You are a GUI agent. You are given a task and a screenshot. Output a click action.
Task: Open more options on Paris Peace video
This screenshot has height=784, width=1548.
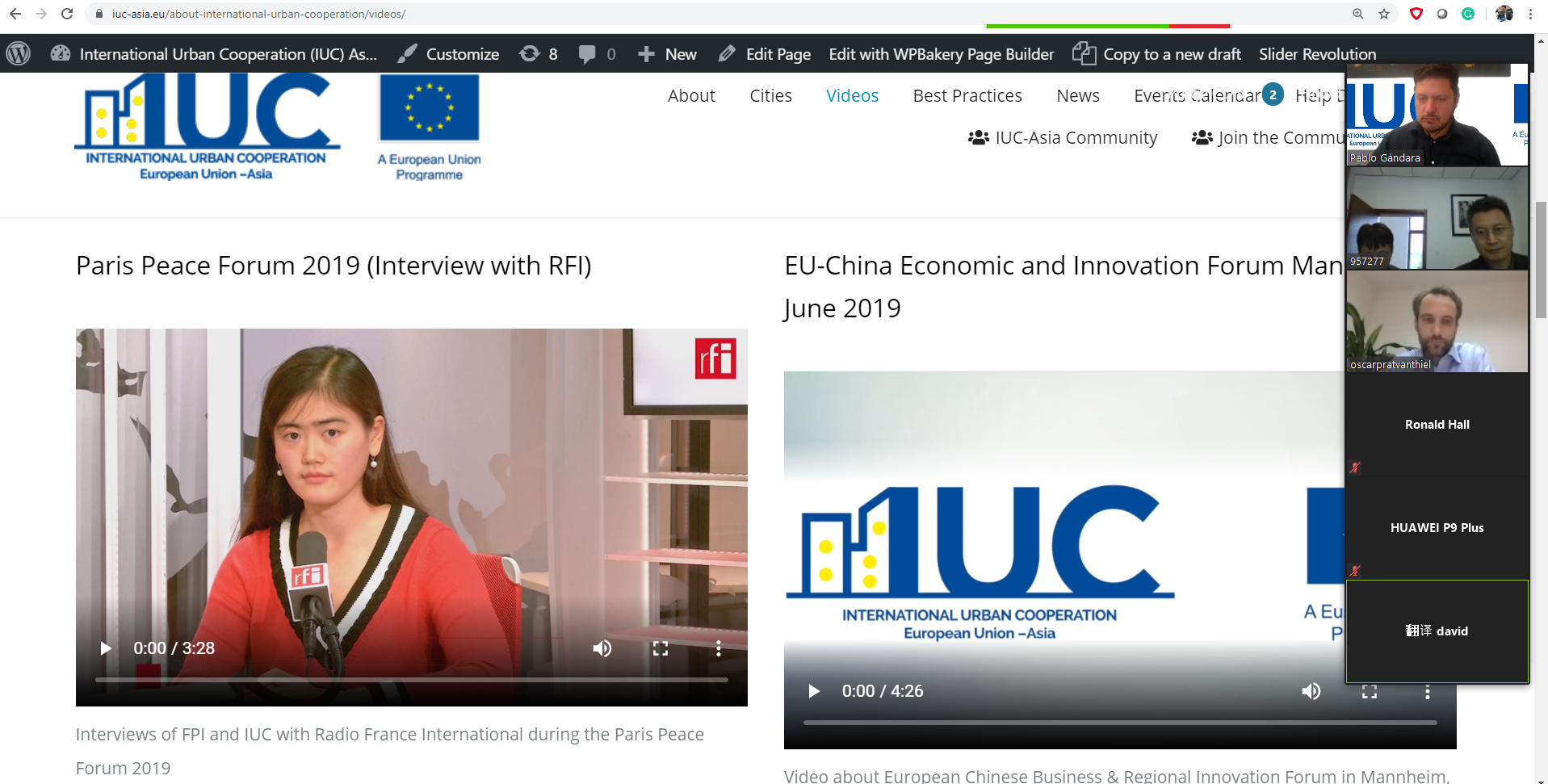coord(718,648)
